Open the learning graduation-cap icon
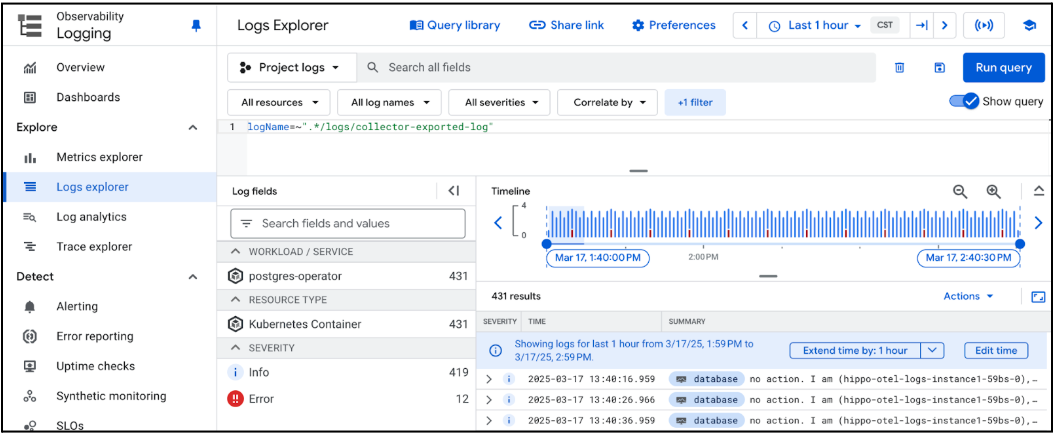This screenshot has width=1054, height=434. point(1028,26)
